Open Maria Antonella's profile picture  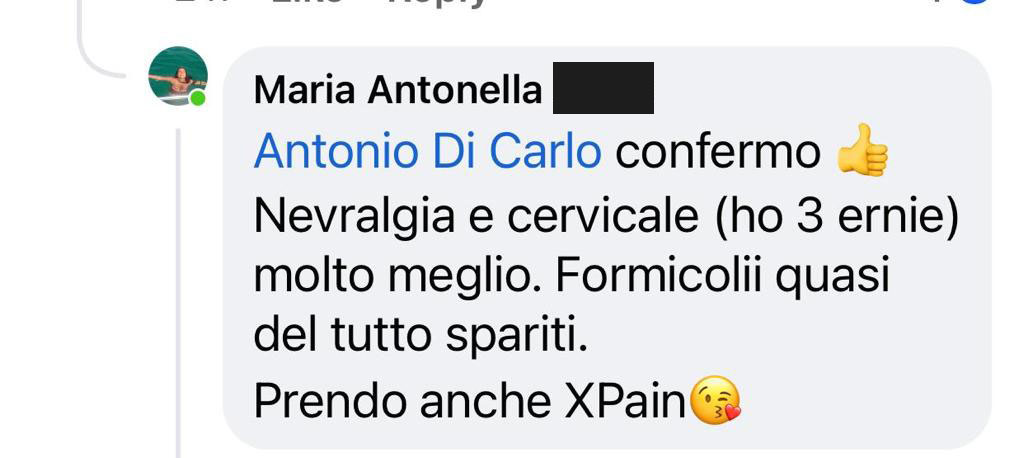click(178, 76)
